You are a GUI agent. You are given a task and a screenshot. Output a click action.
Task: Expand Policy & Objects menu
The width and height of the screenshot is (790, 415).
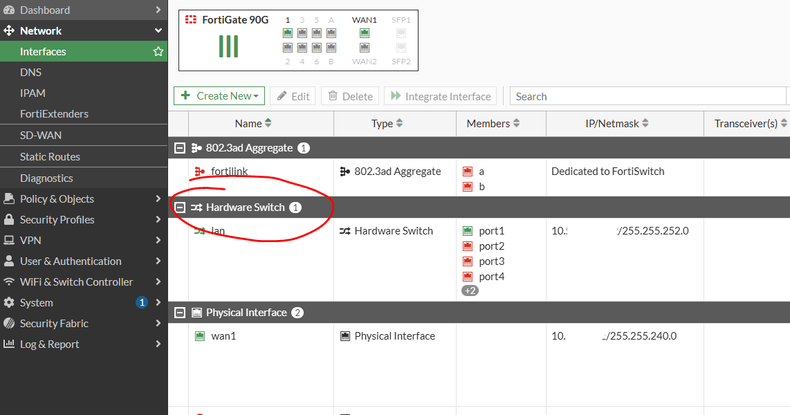click(x=83, y=199)
